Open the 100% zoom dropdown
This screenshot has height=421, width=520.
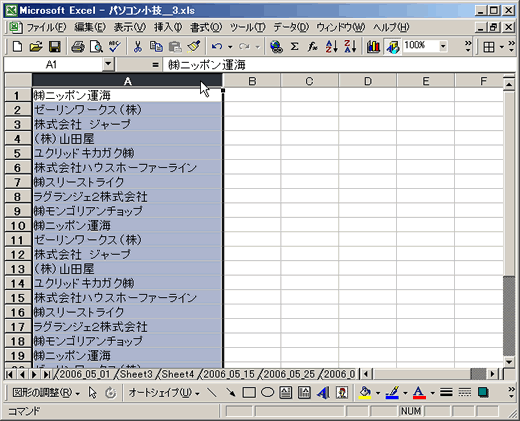point(443,46)
